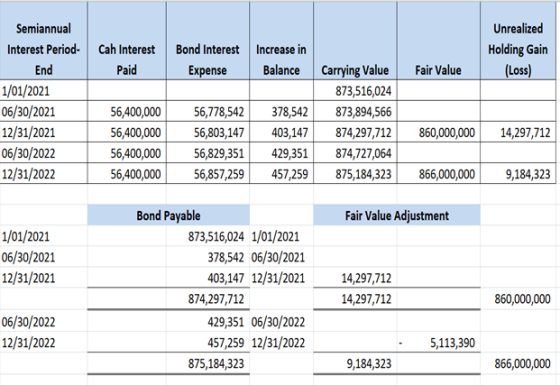Select the Fair Value Adjustment ledger heading
Screen dimensions: 560x385
[x=397, y=215]
